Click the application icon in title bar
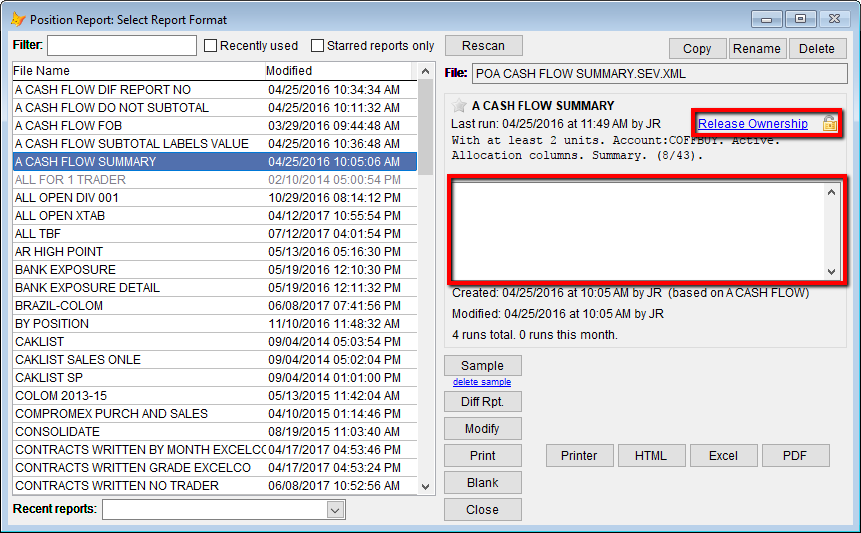The height and width of the screenshot is (533, 861). pyautogui.click(x=18, y=20)
